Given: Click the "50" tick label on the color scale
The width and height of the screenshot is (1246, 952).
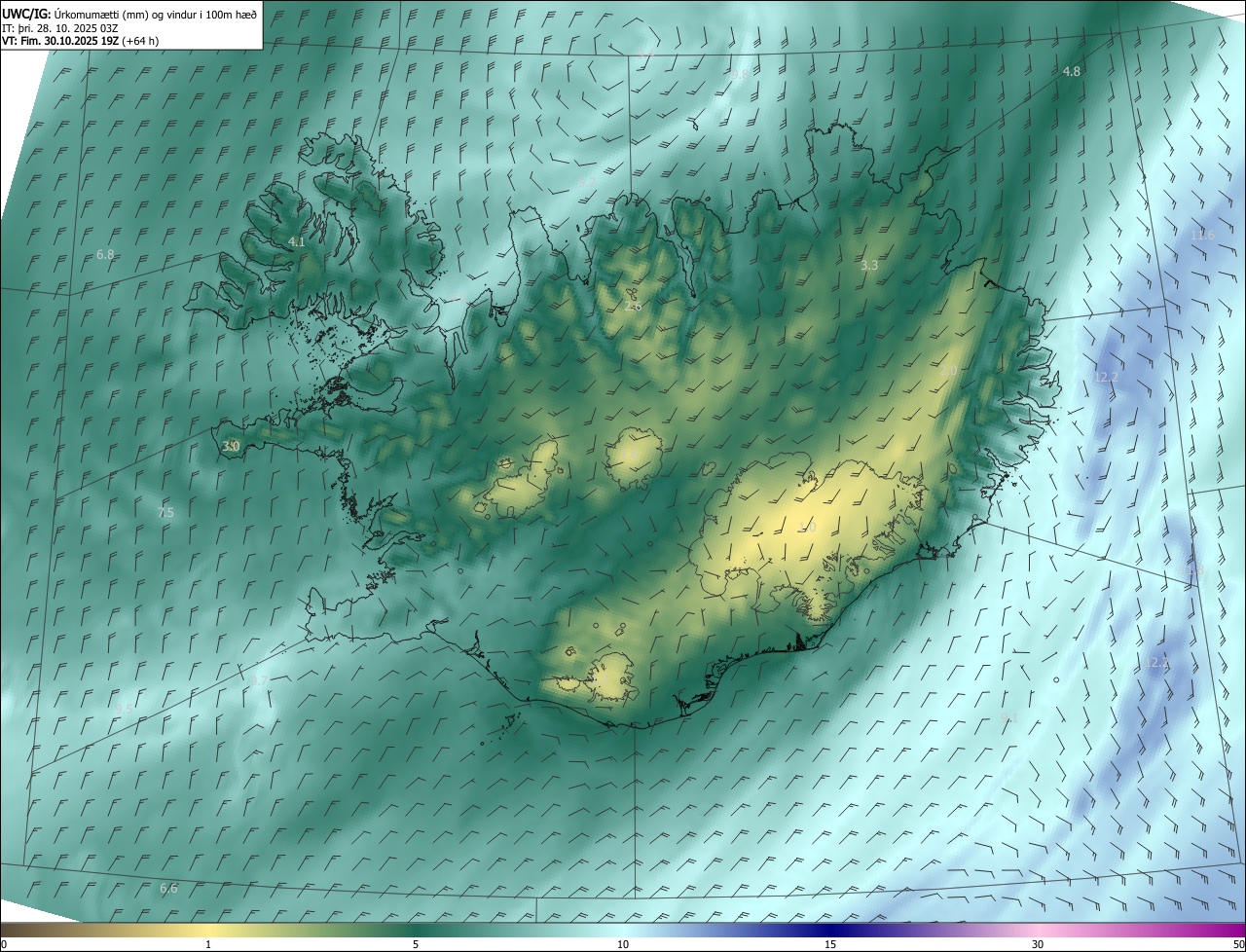Looking at the screenshot, I should (x=1238, y=945).
